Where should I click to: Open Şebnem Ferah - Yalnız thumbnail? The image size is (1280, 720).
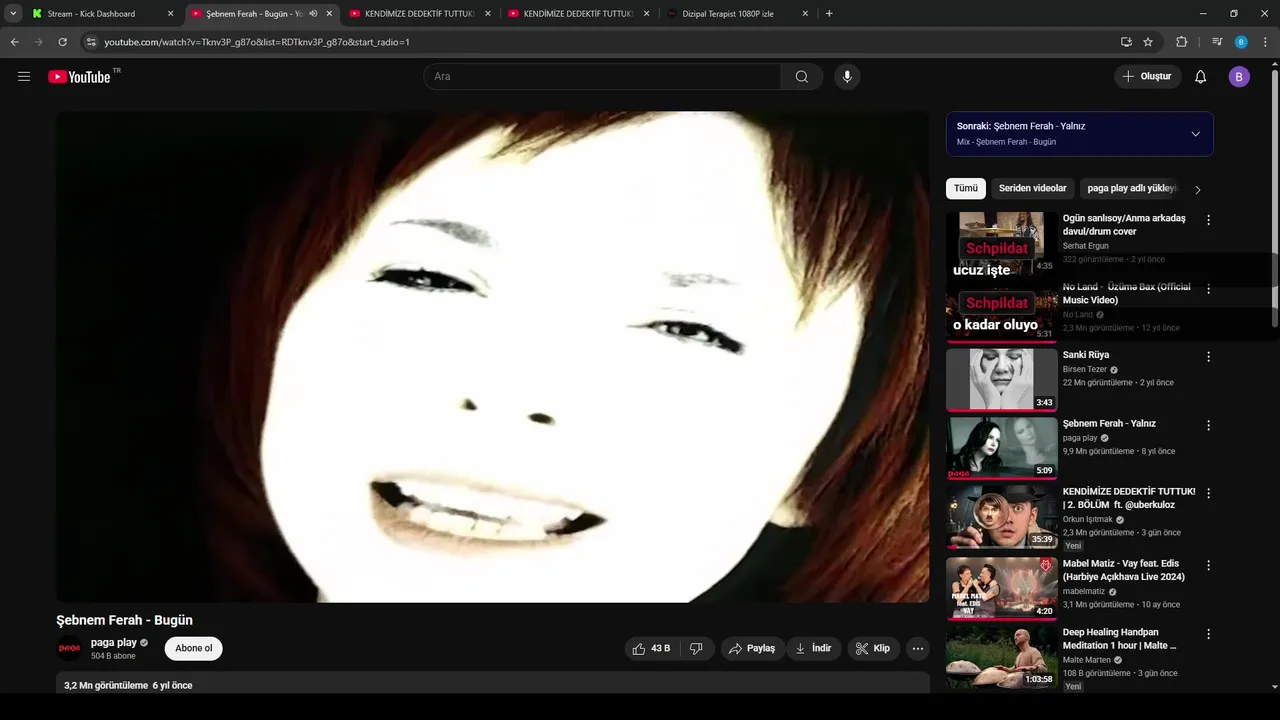(x=1001, y=447)
